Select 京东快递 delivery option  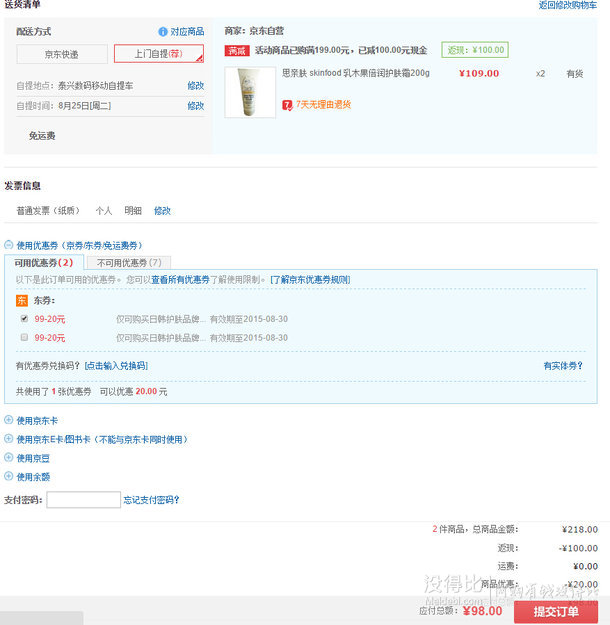62,54
